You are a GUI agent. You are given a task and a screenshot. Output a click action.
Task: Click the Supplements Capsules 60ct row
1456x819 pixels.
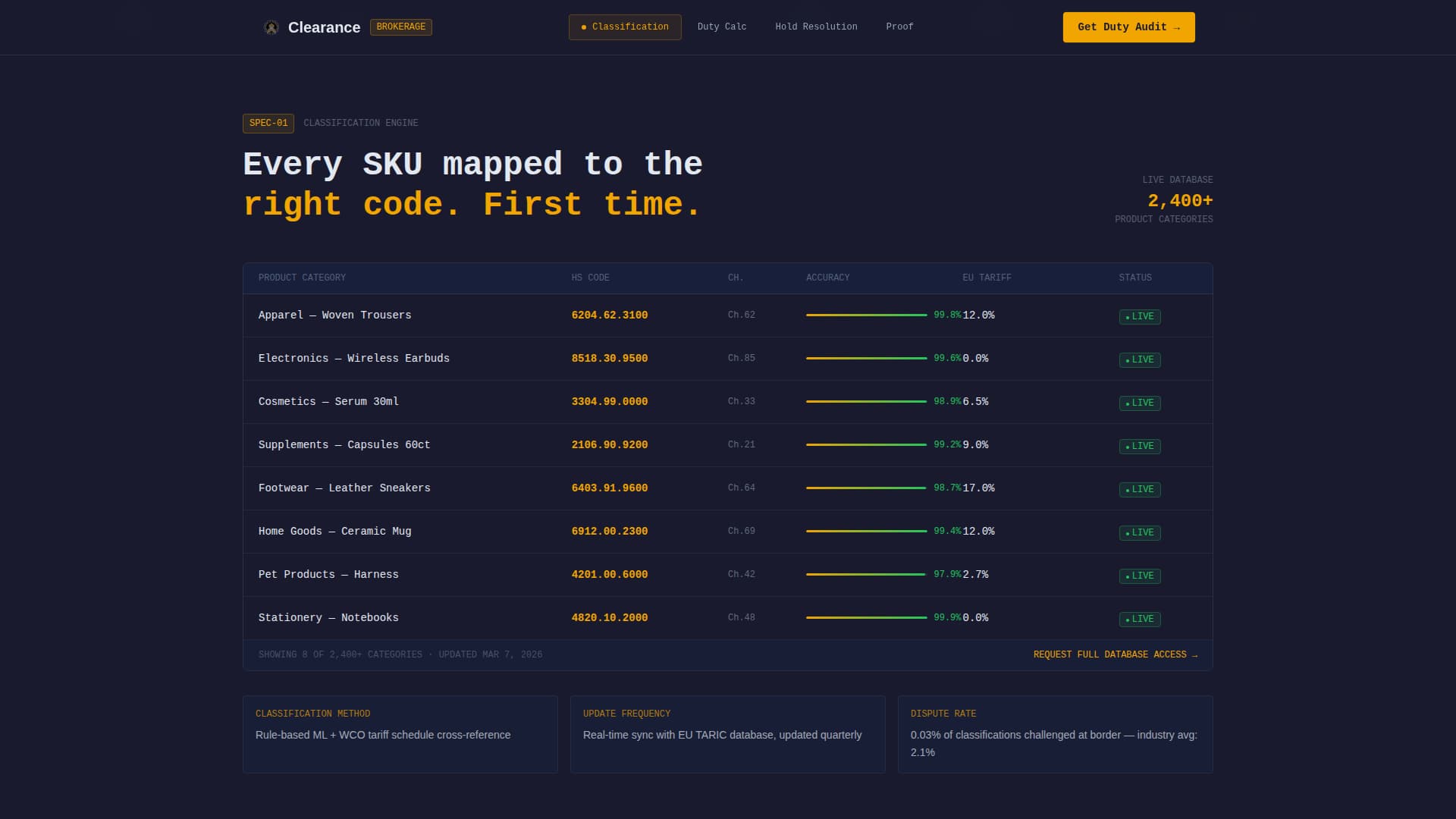pos(344,445)
